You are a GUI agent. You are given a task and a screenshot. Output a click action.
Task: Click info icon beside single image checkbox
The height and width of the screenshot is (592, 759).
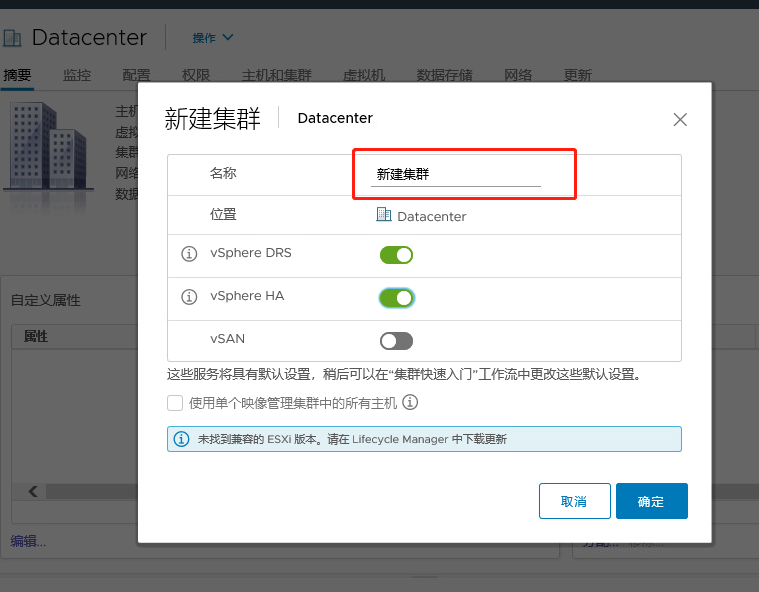(x=410, y=402)
